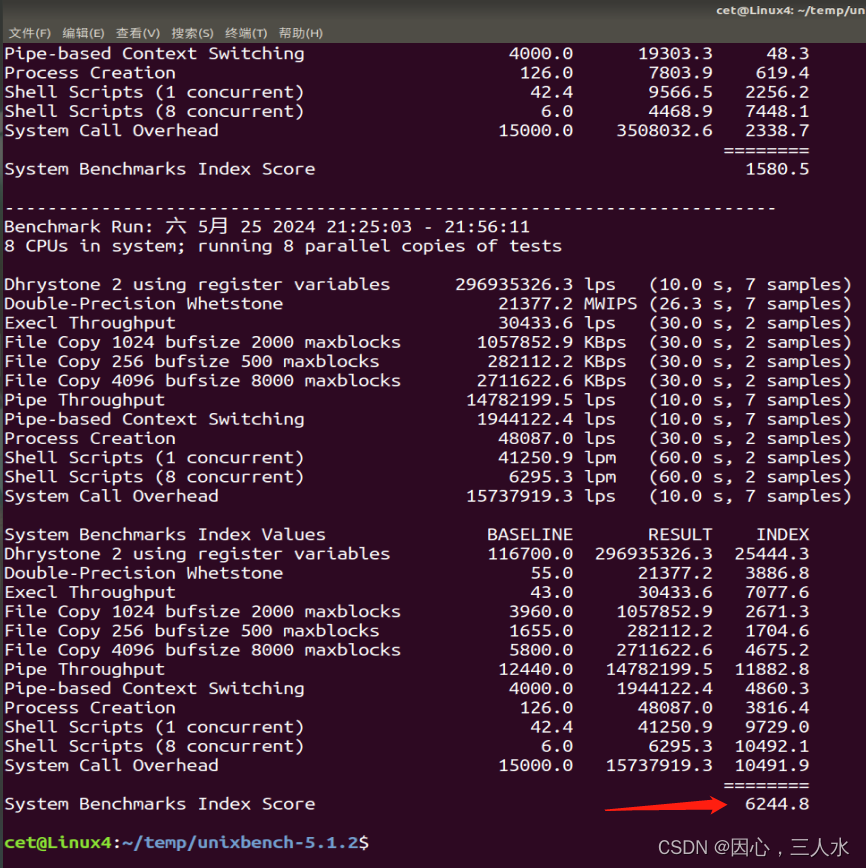Click Execl Throughput 30433.6 lps value

coord(556,323)
